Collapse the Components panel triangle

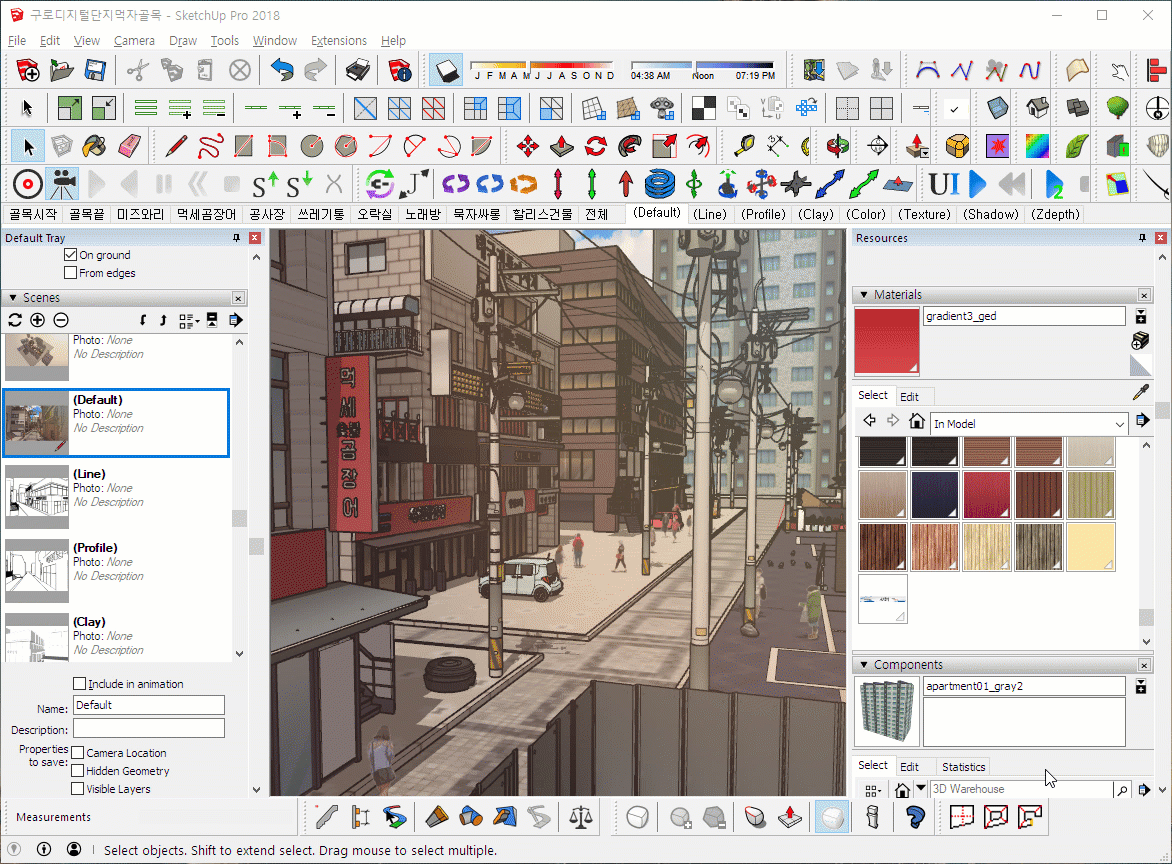pyautogui.click(x=864, y=664)
